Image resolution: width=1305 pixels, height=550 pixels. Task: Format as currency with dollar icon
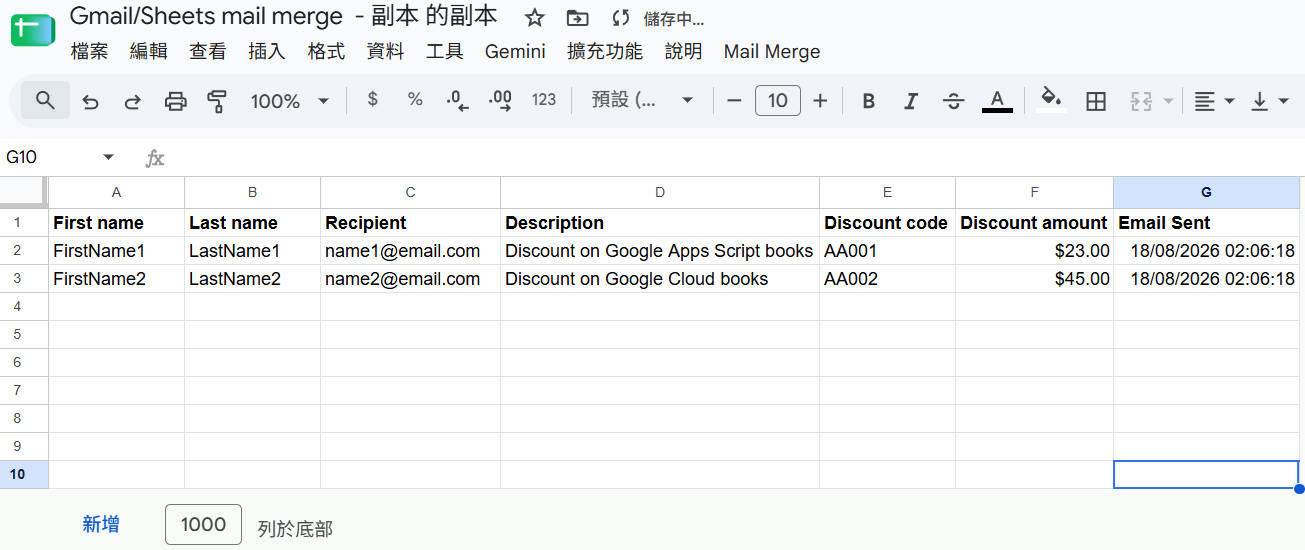point(373,100)
